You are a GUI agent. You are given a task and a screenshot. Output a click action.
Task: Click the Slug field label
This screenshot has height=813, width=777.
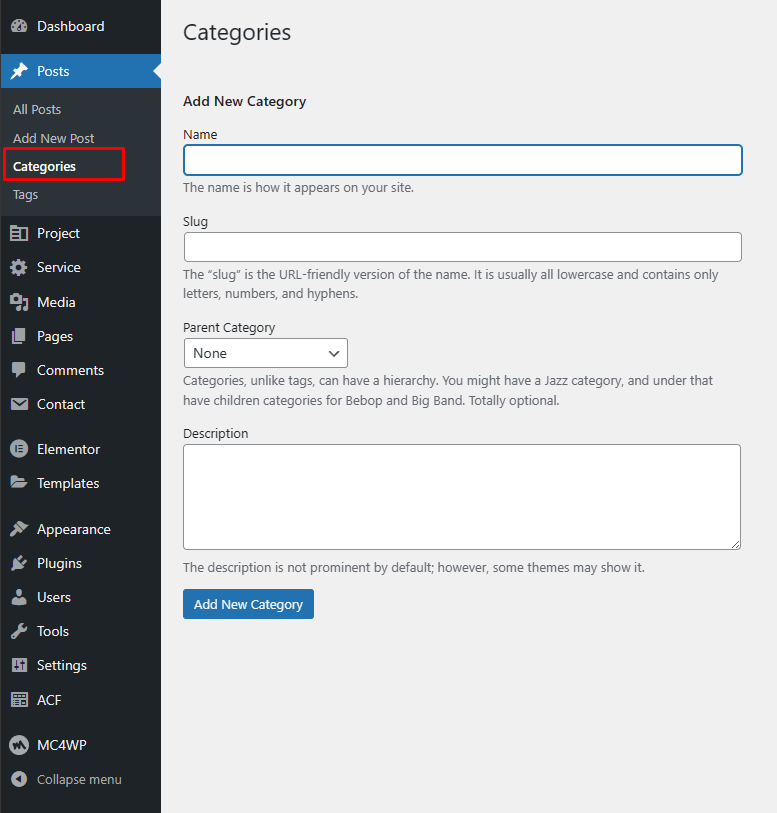pyautogui.click(x=195, y=221)
